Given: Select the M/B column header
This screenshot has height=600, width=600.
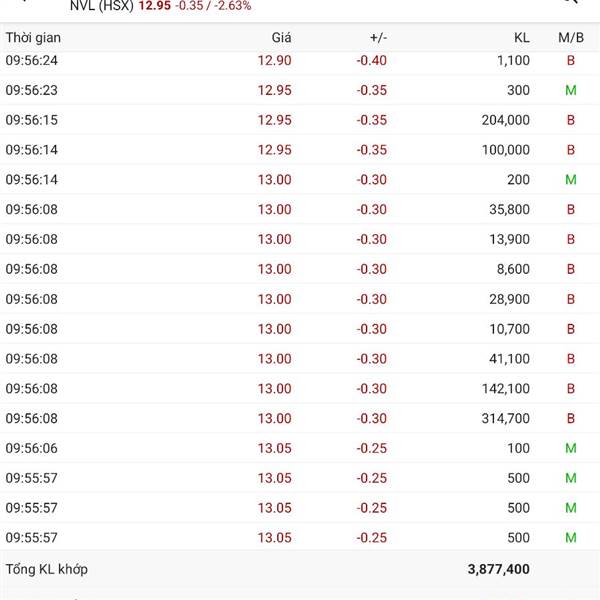Looking at the screenshot, I should tap(571, 37).
